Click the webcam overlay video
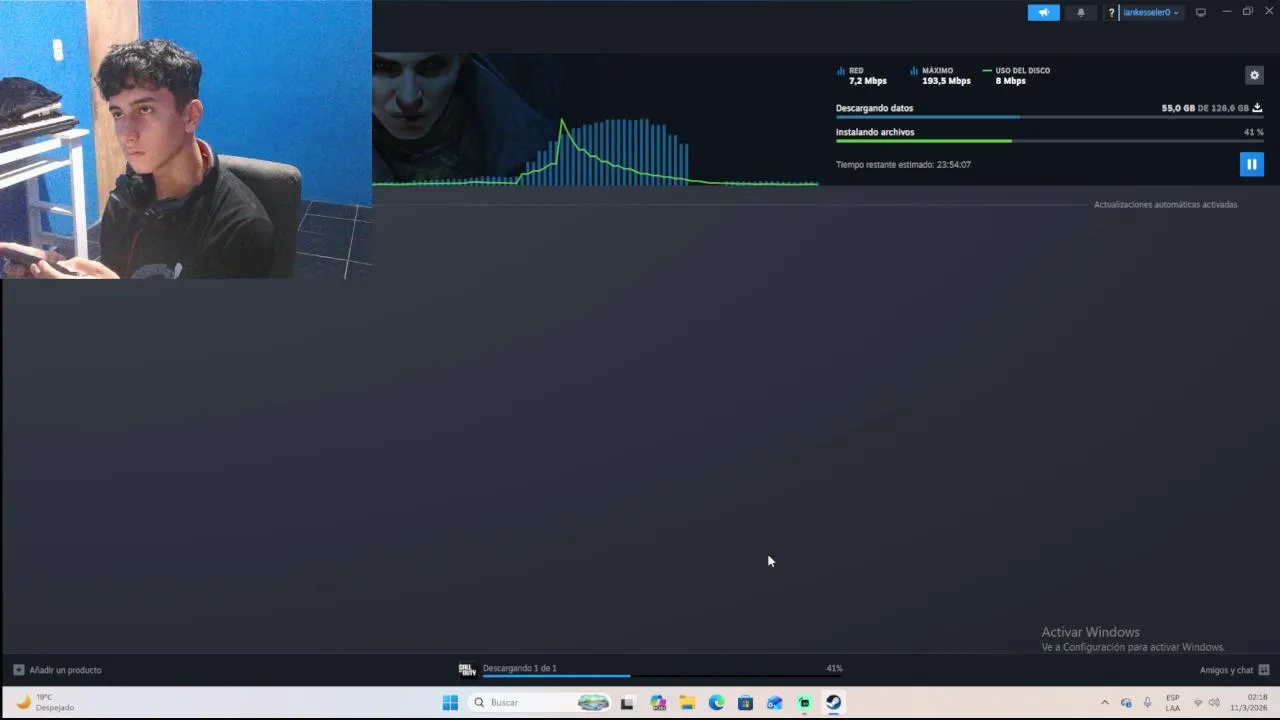This screenshot has width=1280, height=720. click(186, 139)
